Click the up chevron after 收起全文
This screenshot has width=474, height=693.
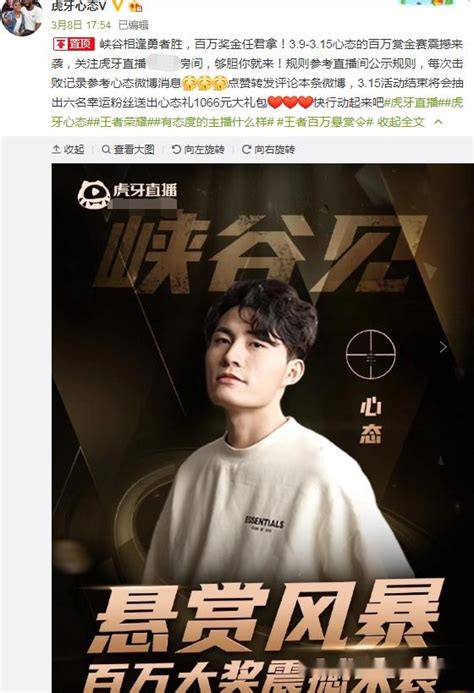point(438,122)
